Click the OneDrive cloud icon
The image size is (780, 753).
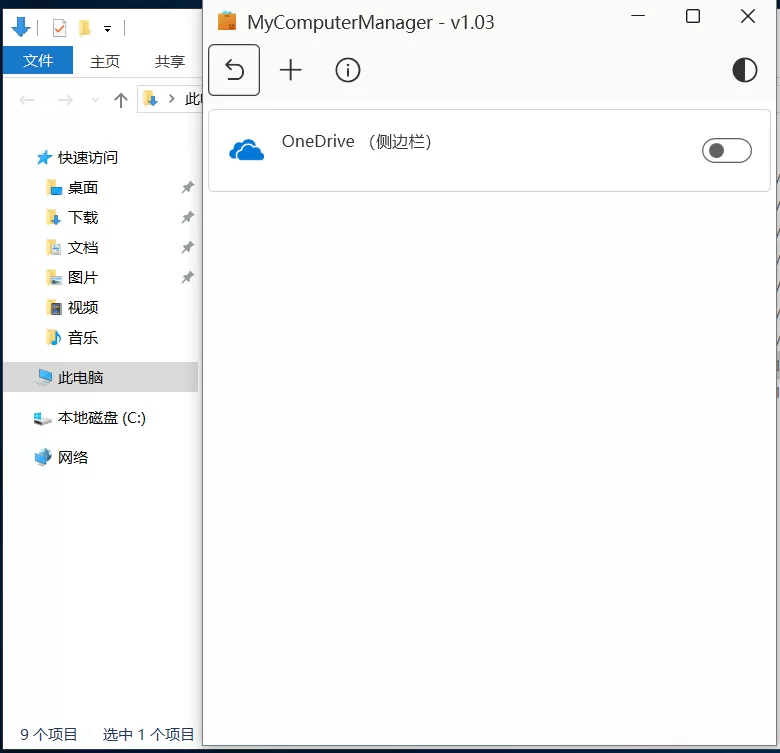point(246,150)
